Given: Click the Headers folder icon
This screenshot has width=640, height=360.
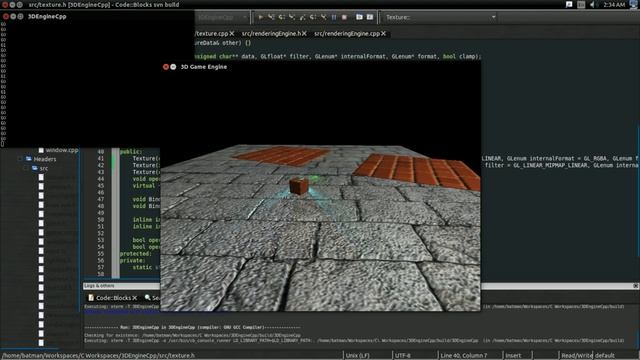Looking at the screenshot, I should click(29, 159).
